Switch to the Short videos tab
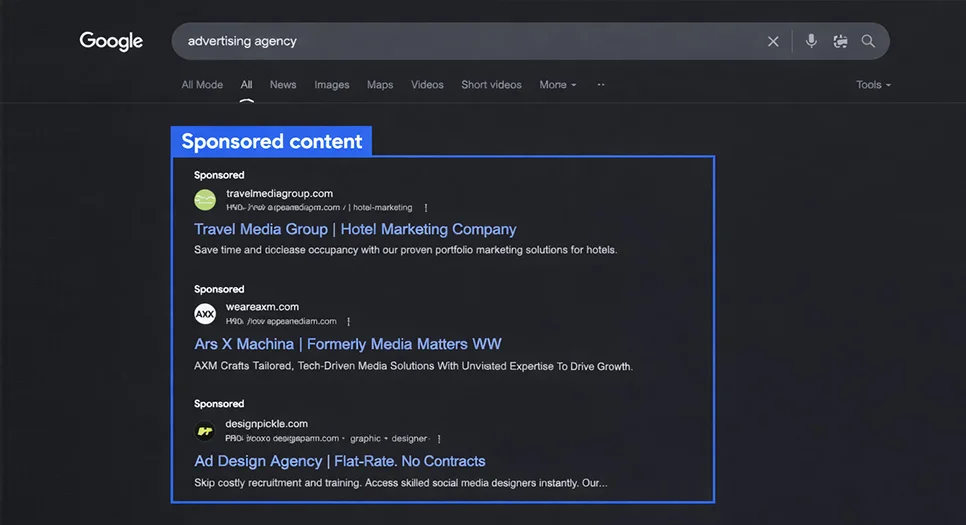 491,84
